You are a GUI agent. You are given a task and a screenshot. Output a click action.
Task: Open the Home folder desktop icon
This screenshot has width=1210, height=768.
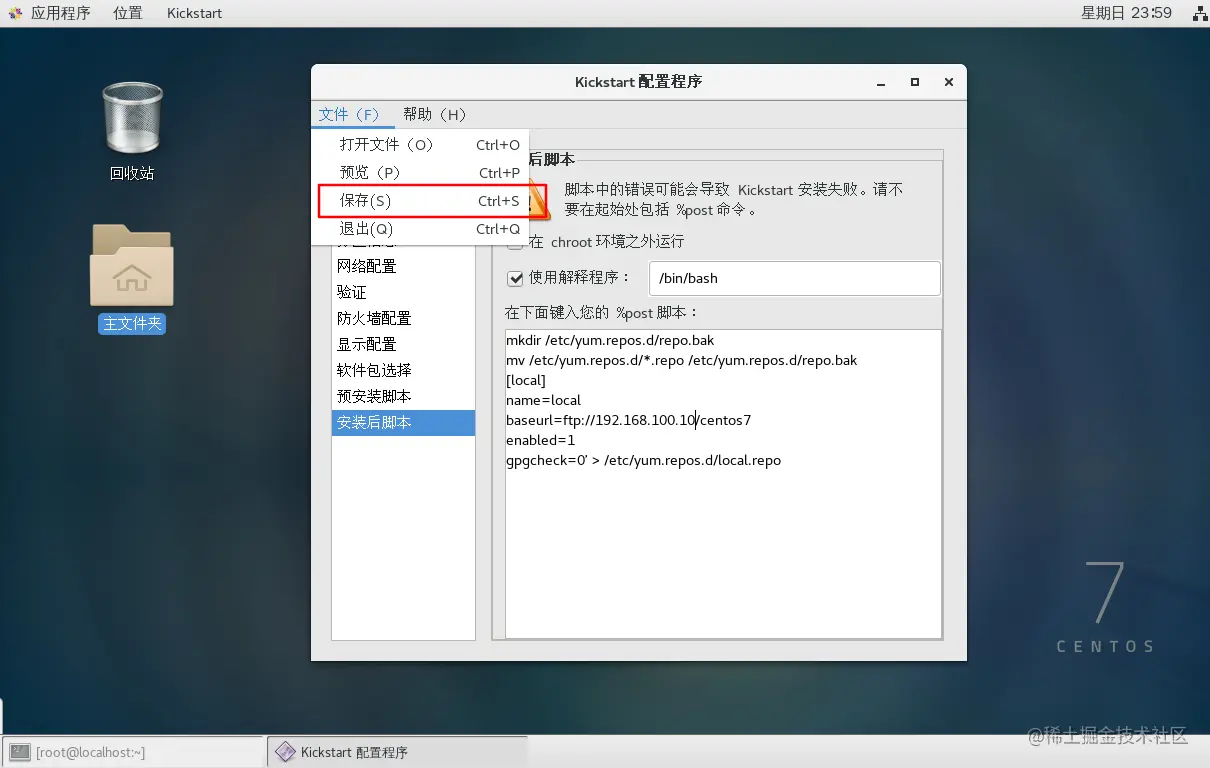pyautogui.click(x=132, y=265)
